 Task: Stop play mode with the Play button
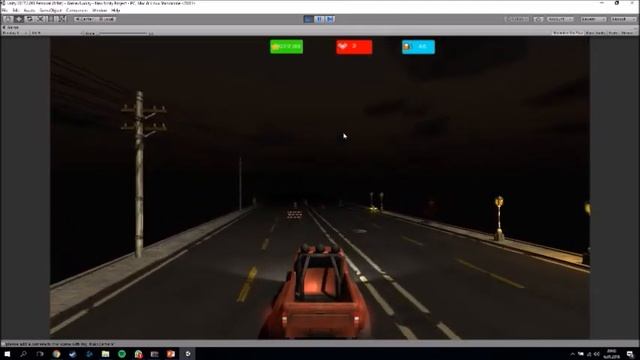coord(309,19)
